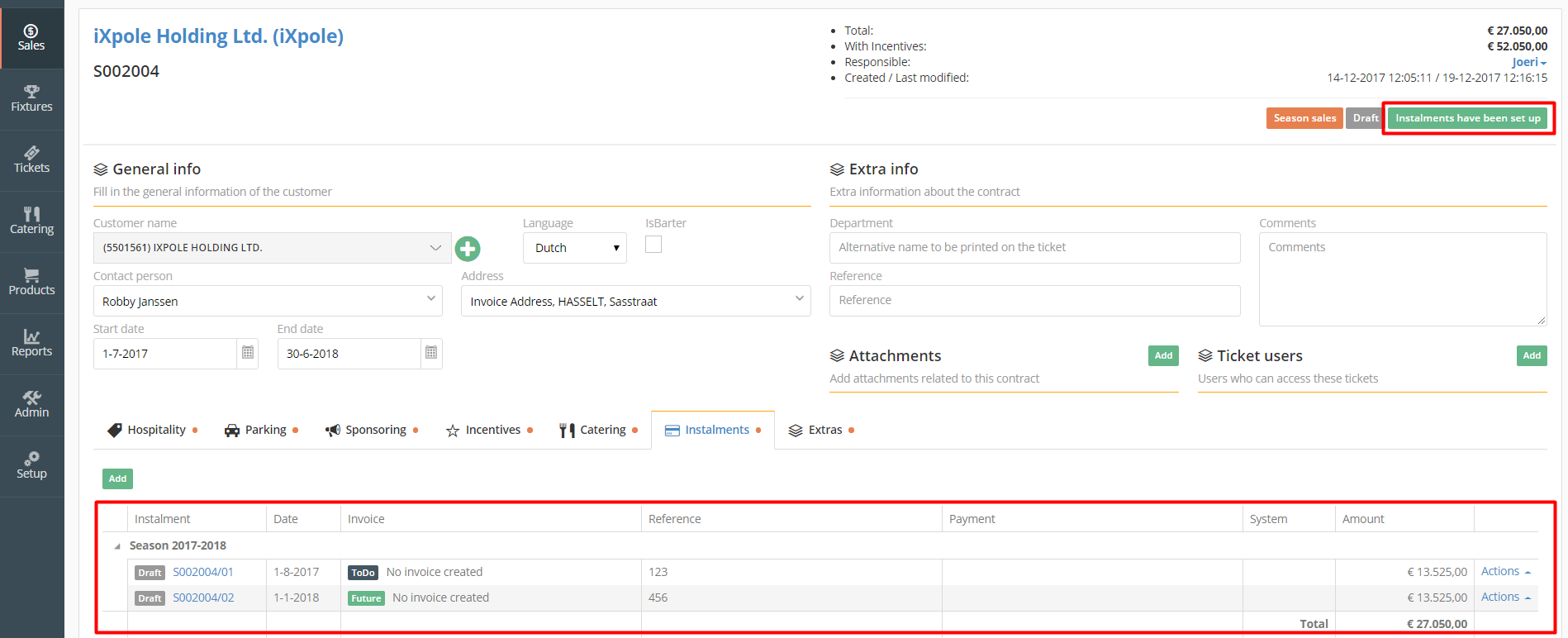
Task: Click the Reference input field
Action: [x=1034, y=301]
